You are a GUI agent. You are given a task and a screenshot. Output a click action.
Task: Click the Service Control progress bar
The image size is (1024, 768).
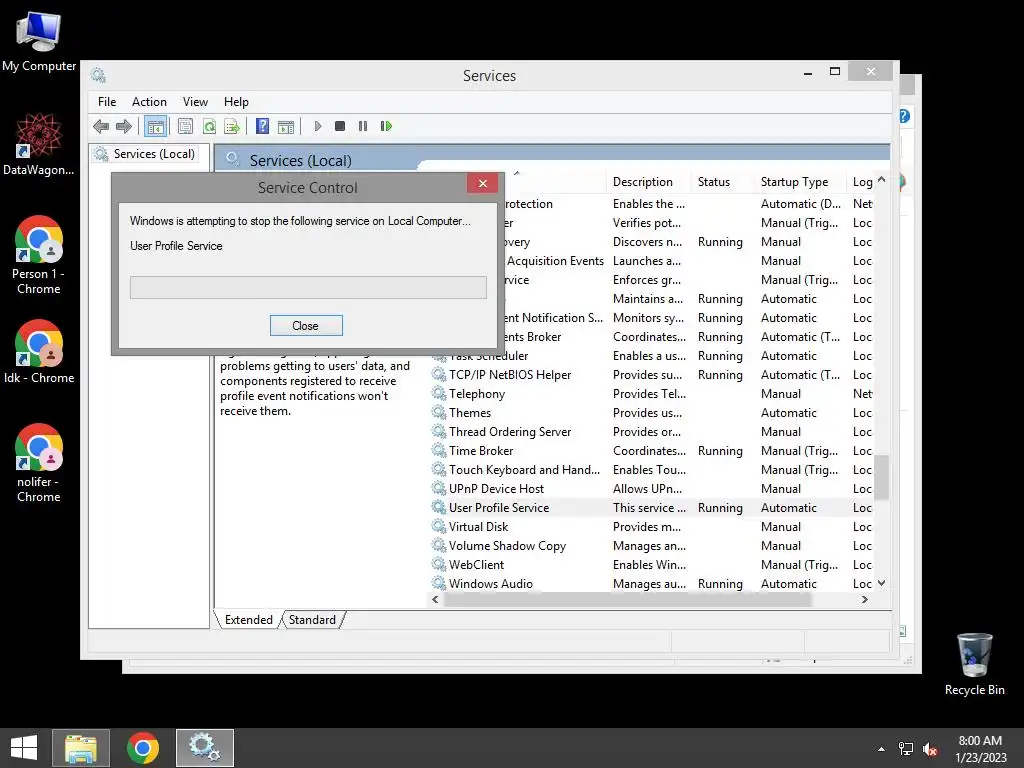(308, 287)
